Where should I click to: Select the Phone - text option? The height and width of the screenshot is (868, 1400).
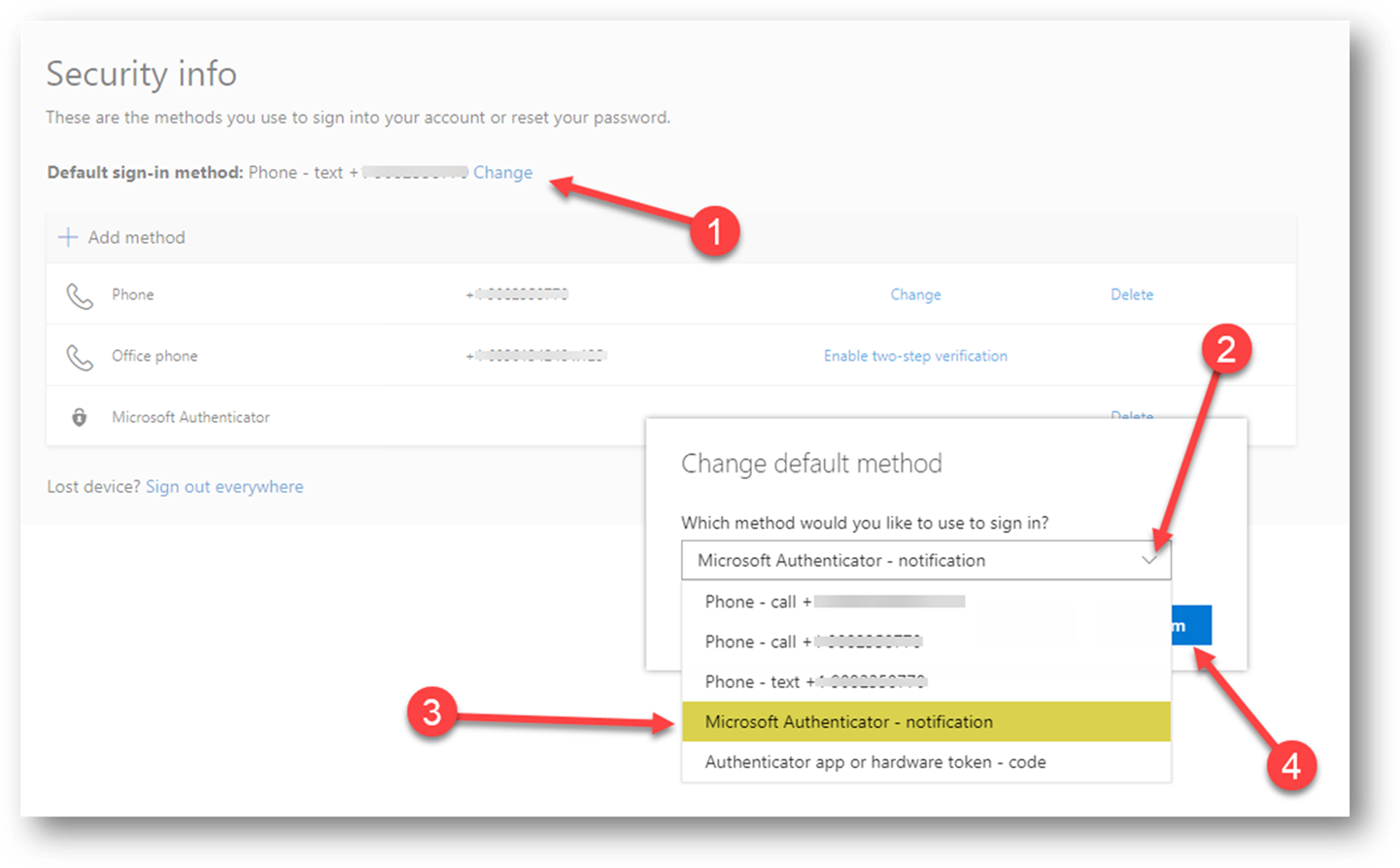[x=926, y=681]
